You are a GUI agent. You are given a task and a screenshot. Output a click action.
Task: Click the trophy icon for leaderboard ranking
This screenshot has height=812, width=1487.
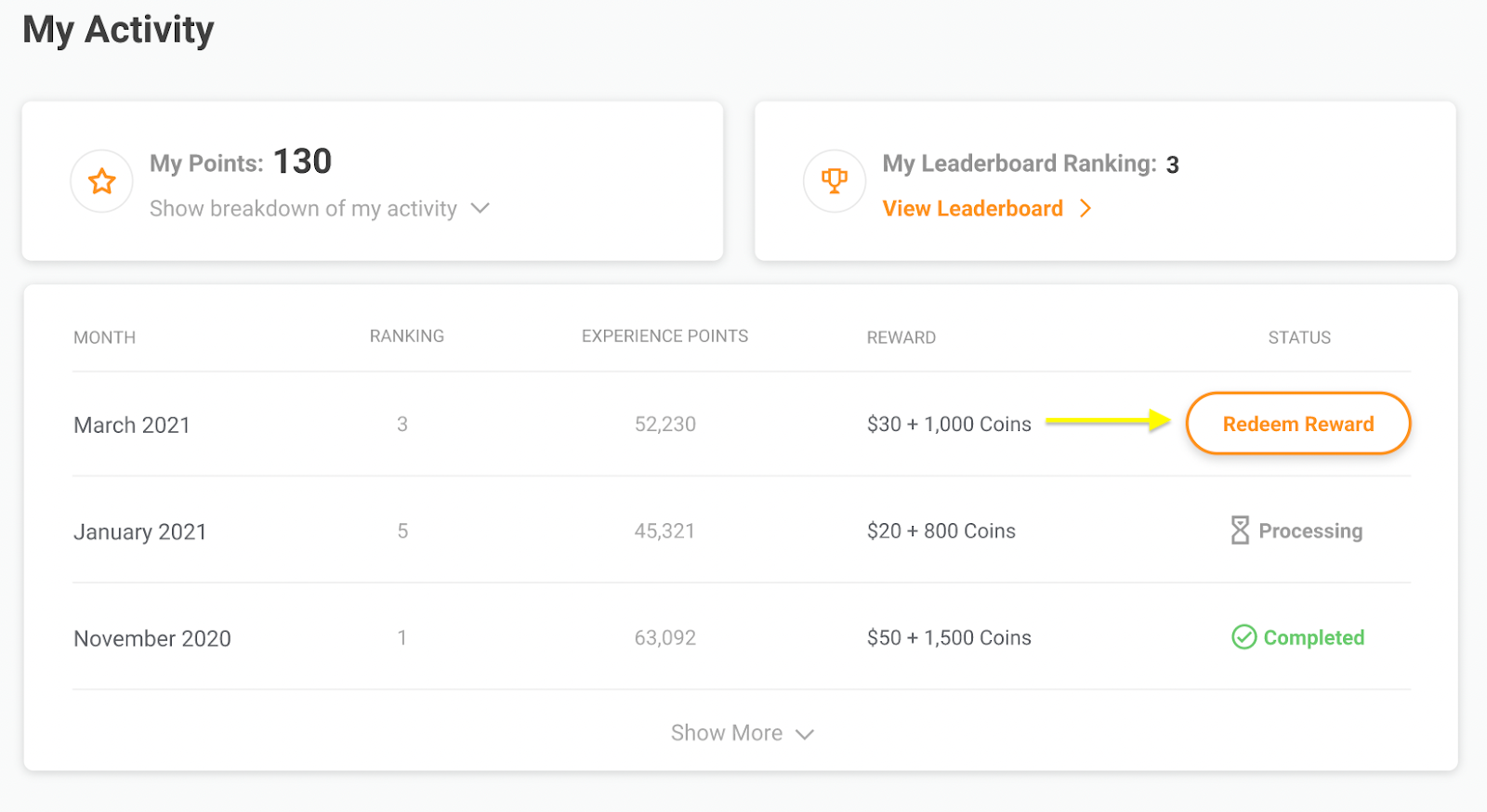click(835, 180)
